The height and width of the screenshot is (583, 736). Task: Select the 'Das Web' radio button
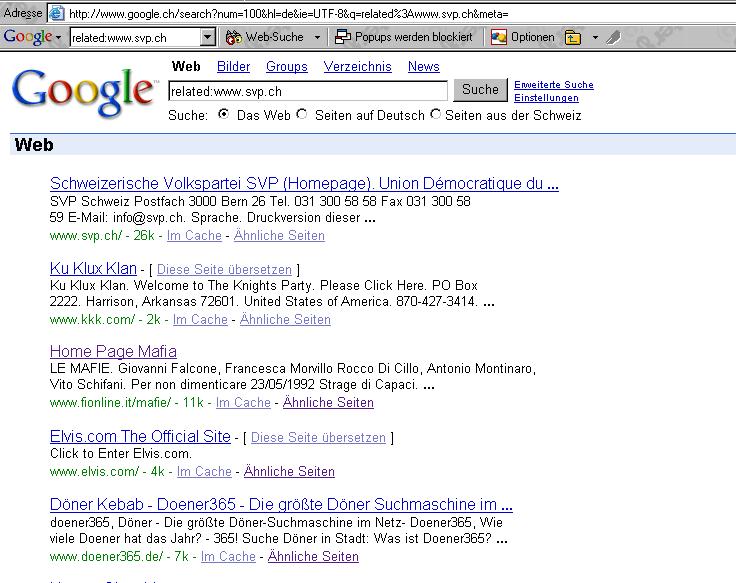coord(224,115)
